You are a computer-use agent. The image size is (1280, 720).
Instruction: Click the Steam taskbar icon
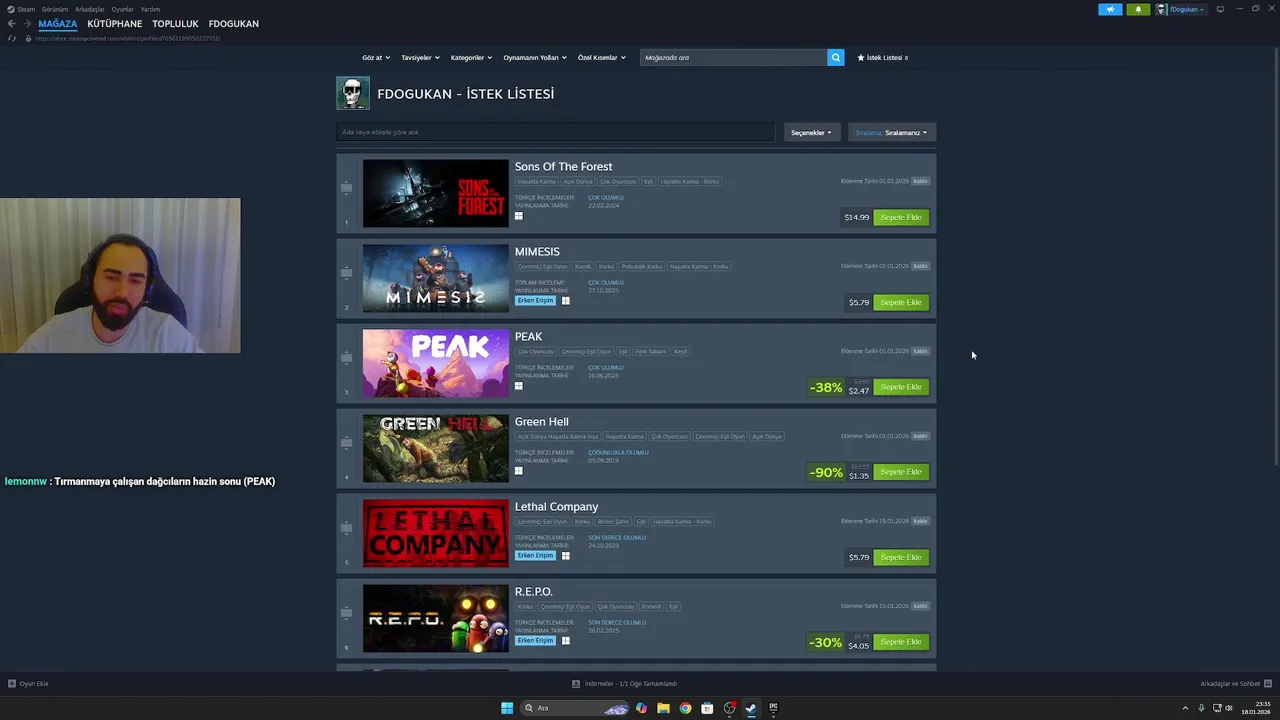[751, 708]
